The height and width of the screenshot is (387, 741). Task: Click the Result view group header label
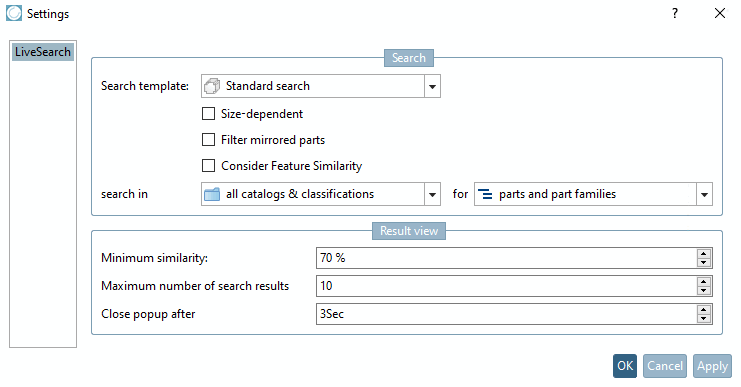[x=409, y=231]
